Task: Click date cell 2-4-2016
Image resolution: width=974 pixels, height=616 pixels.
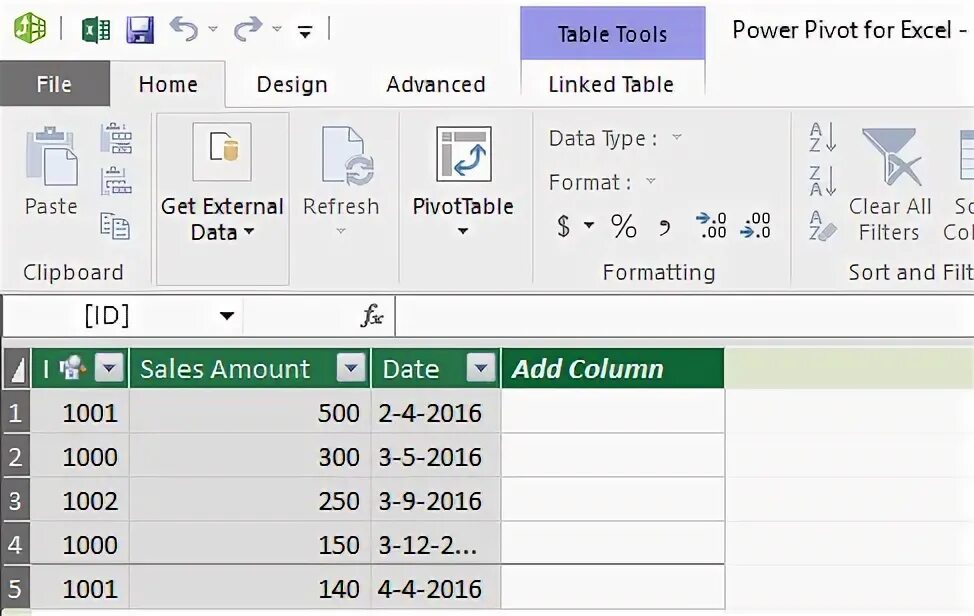Action: coord(436,412)
